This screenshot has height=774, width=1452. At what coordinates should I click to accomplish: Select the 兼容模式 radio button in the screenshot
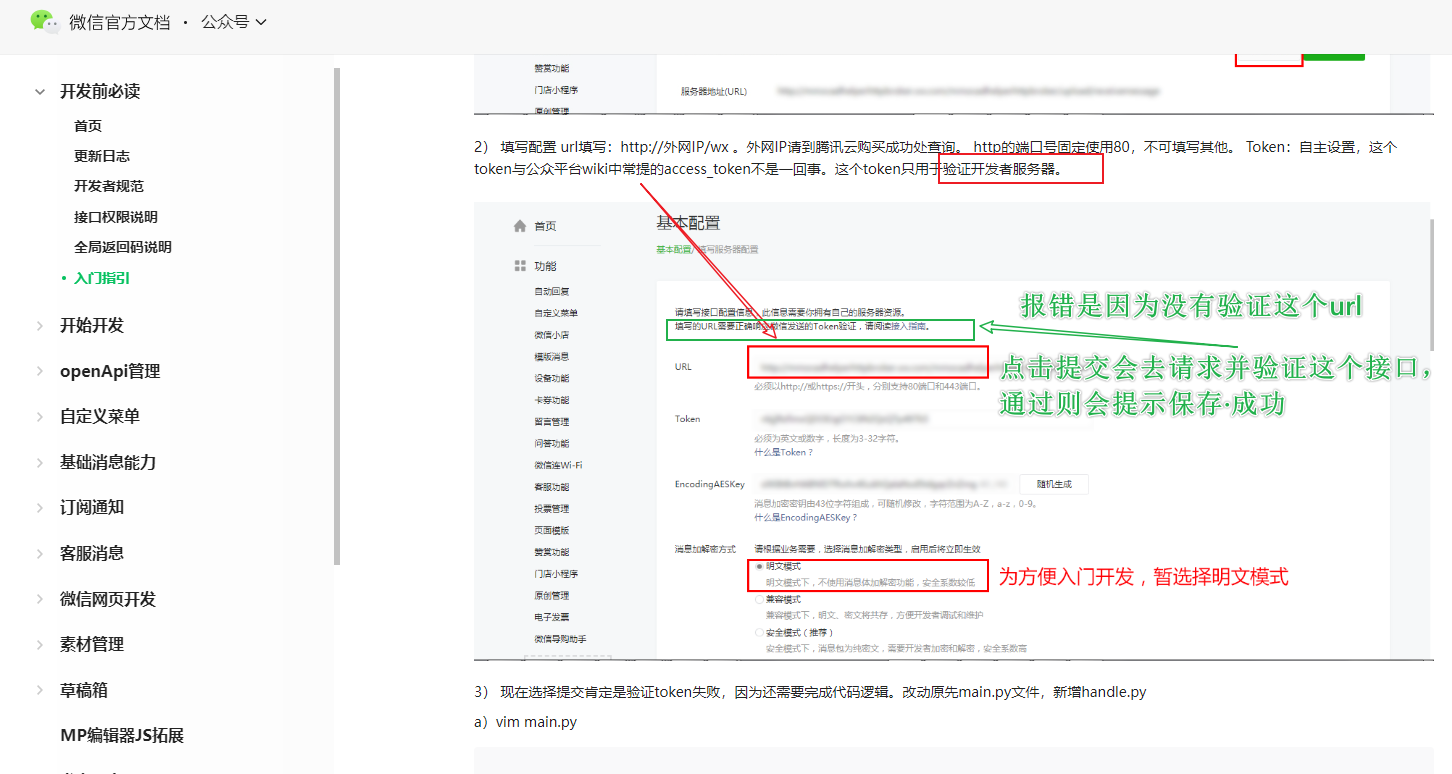[x=760, y=599]
